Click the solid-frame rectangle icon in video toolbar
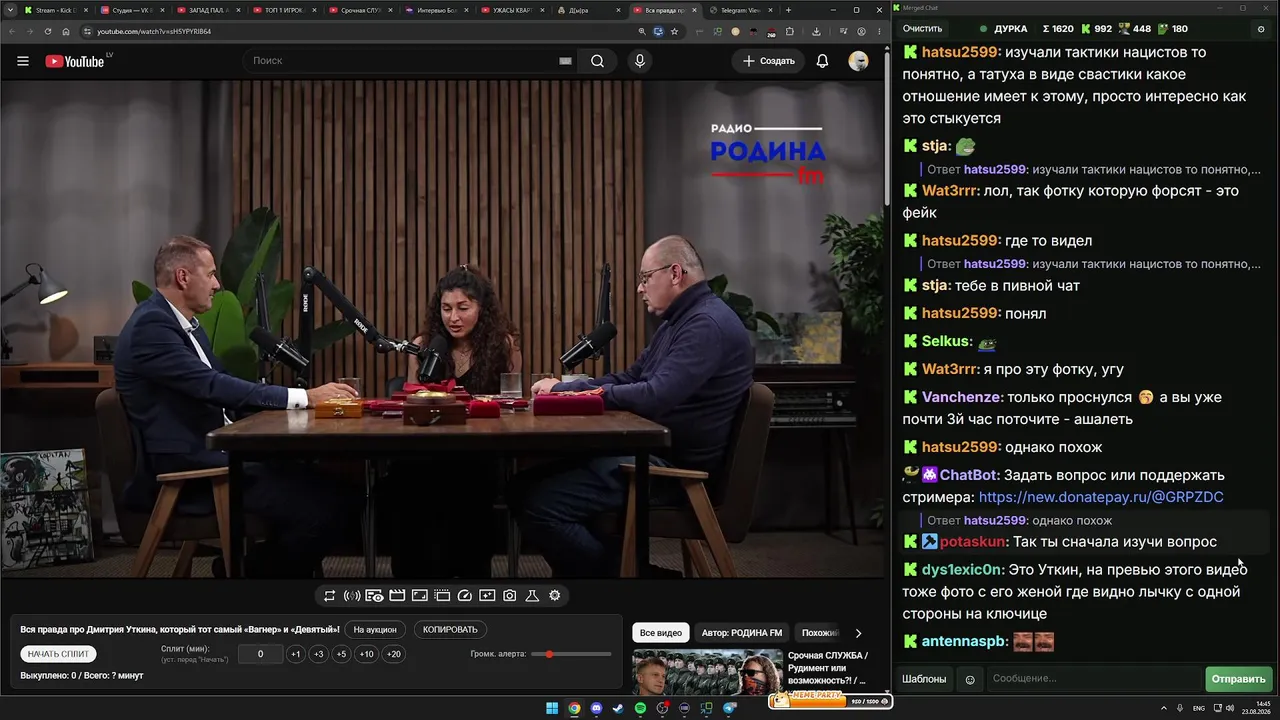 coord(419,596)
